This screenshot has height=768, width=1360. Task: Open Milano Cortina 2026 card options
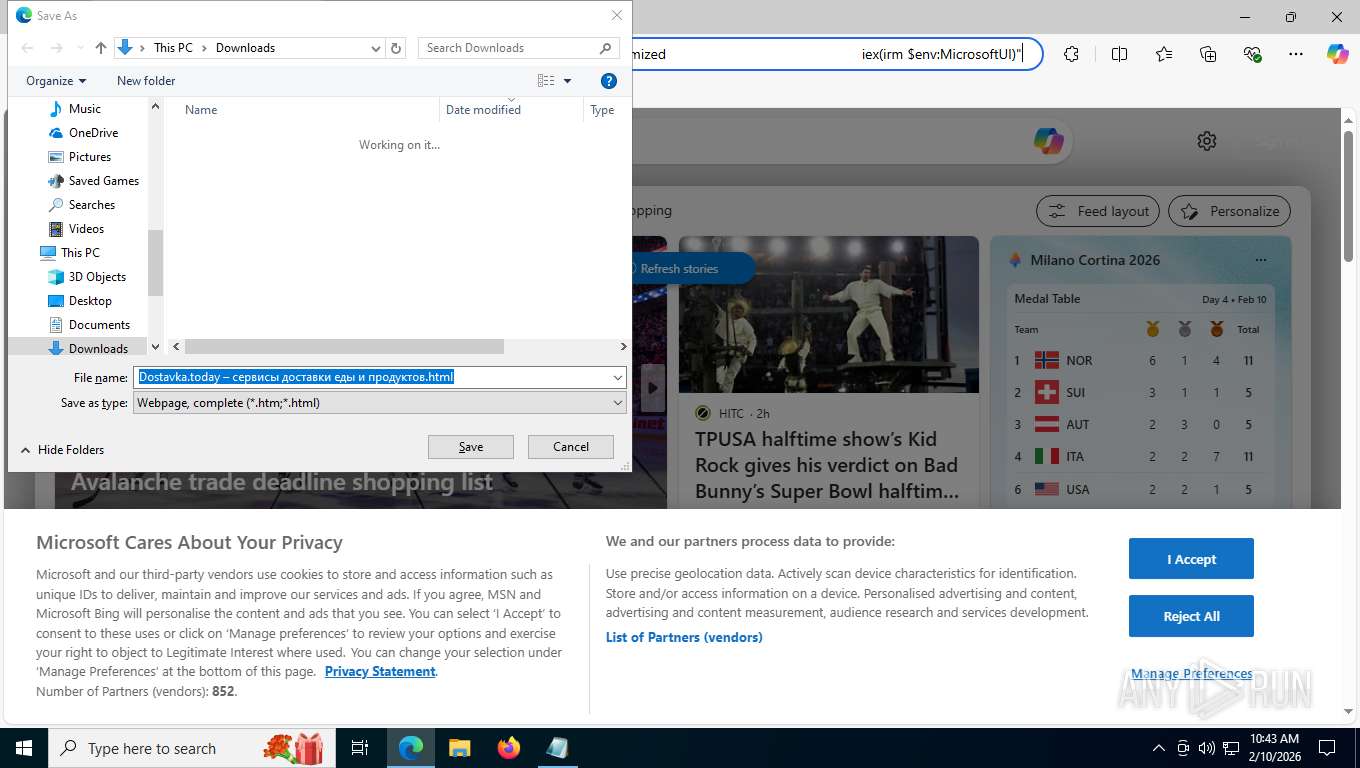pos(1261,260)
